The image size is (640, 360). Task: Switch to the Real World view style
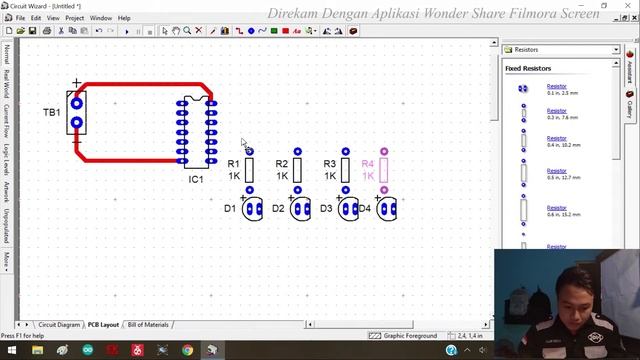7,83
